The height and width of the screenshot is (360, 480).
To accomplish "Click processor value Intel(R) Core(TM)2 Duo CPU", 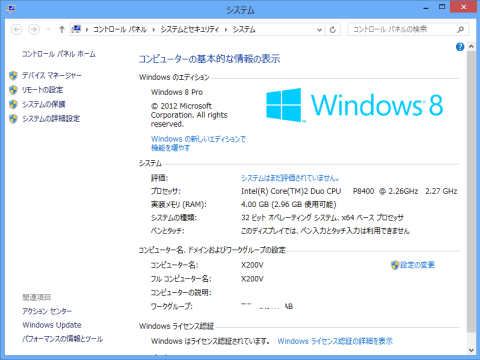I will pyautogui.click(x=291, y=191).
